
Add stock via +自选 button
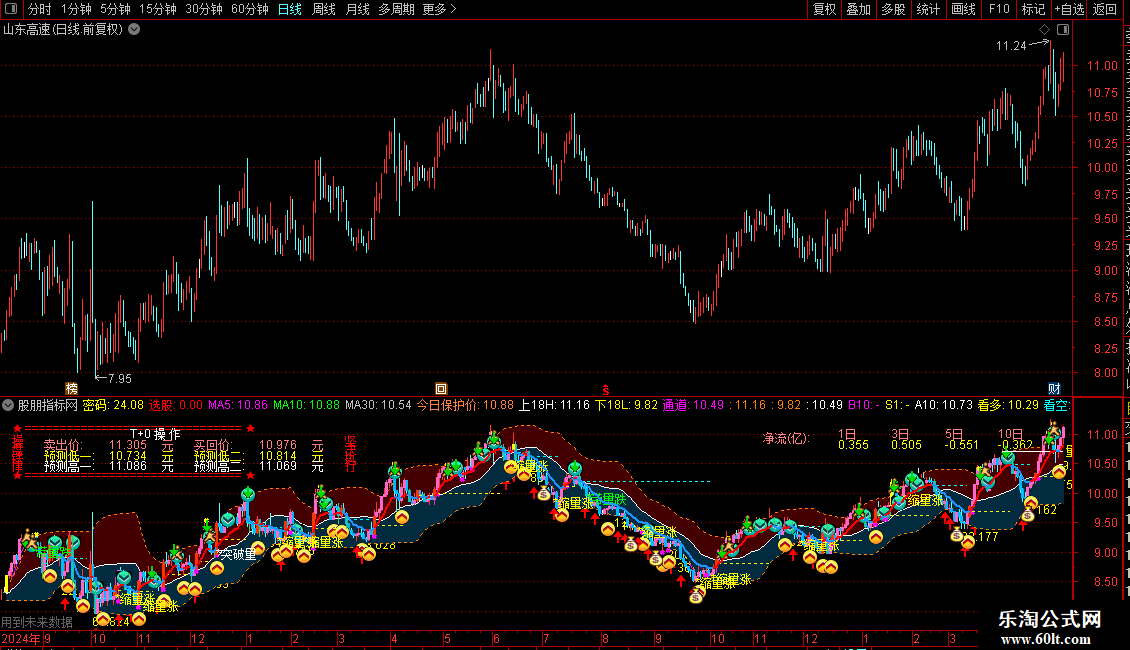(1069, 9)
